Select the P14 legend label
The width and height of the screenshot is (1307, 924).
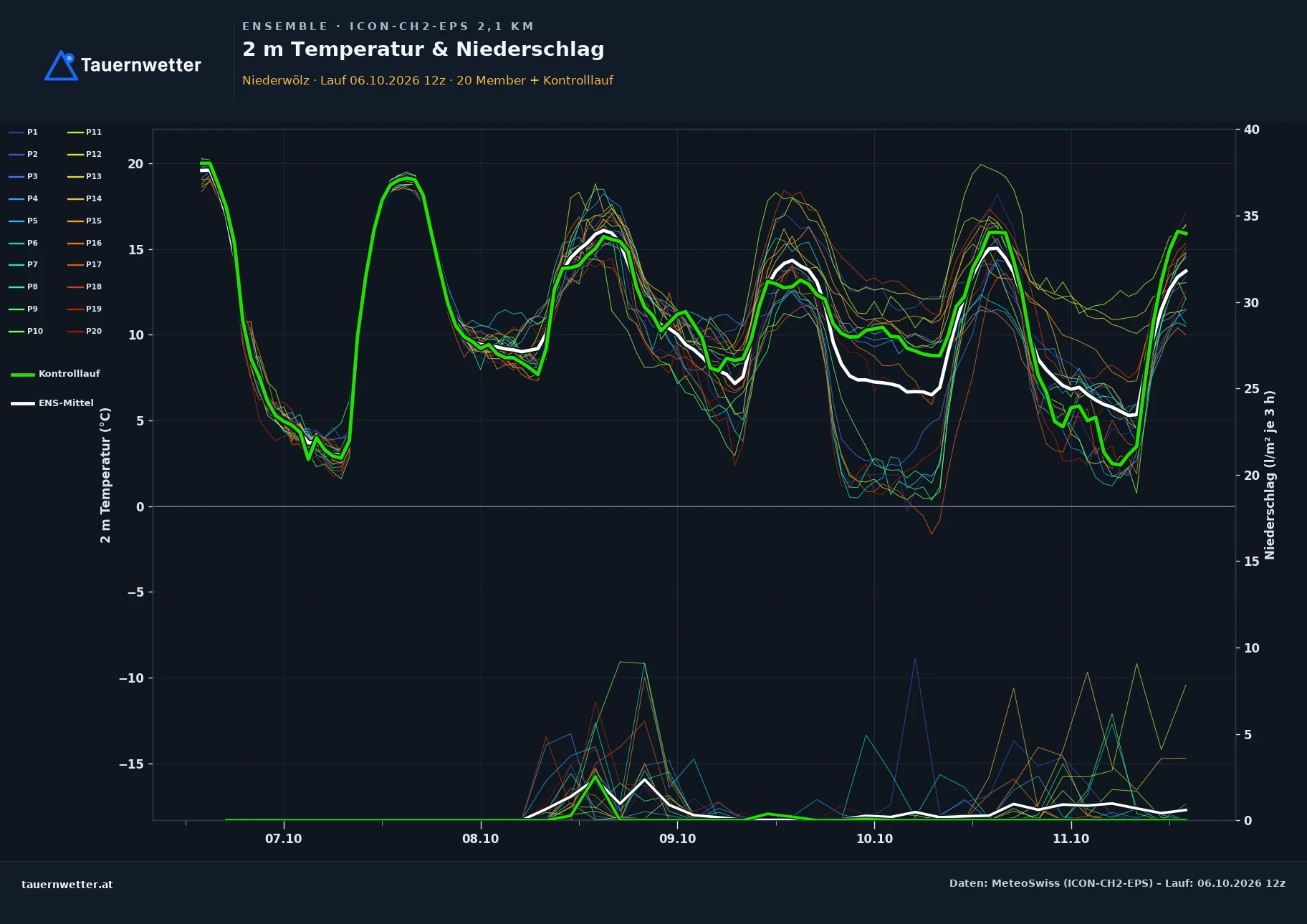click(94, 198)
